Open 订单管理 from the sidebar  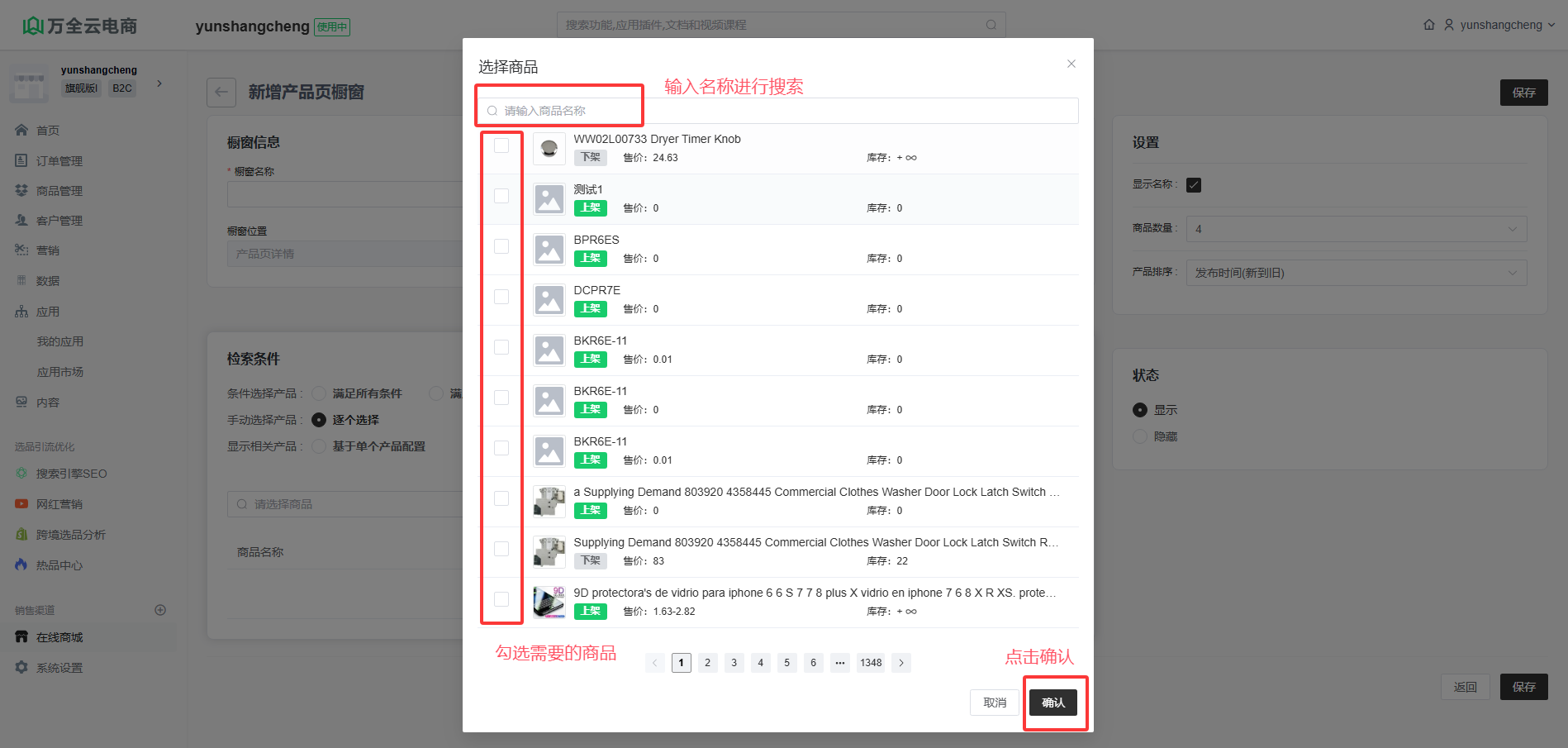pyautogui.click(x=59, y=160)
